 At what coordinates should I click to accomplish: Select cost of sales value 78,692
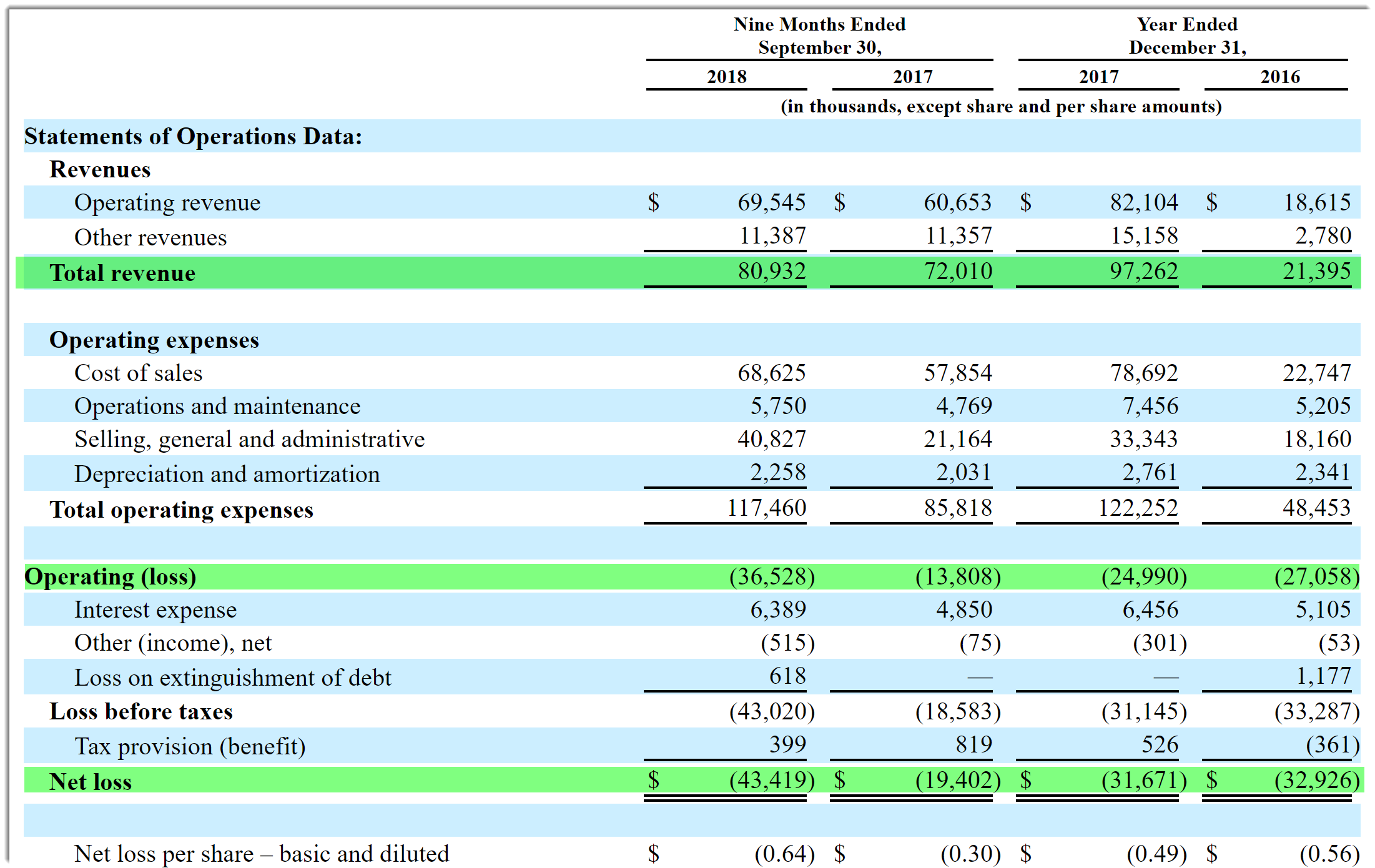coord(1144,373)
